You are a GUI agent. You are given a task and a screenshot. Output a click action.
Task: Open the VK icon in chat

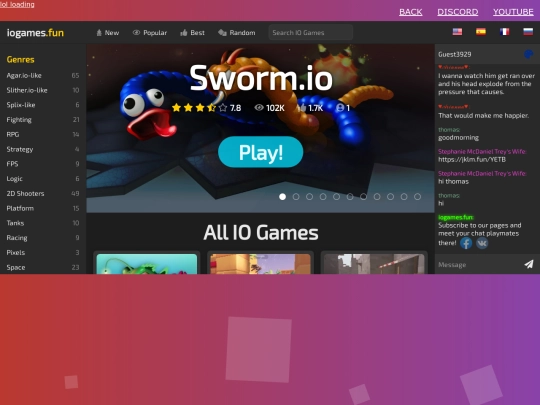(482, 243)
